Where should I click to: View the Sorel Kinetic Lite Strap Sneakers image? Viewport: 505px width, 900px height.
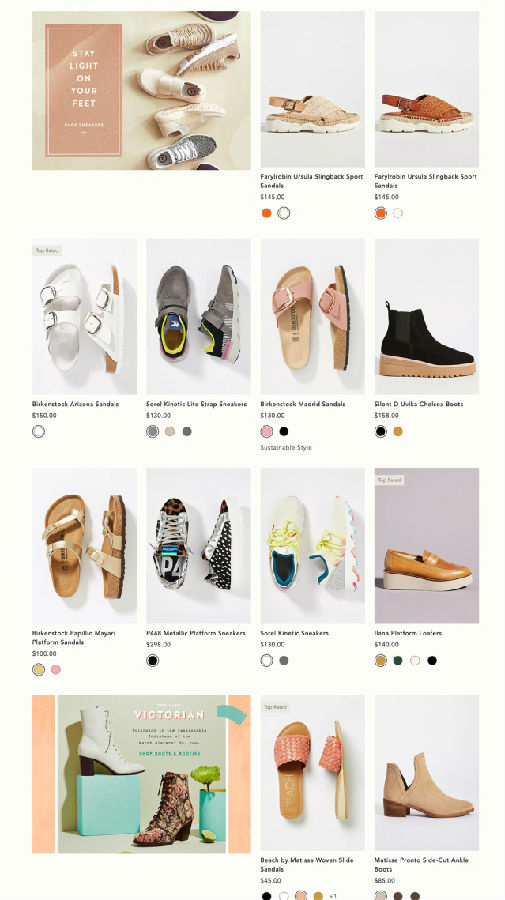[x=199, y=316]
